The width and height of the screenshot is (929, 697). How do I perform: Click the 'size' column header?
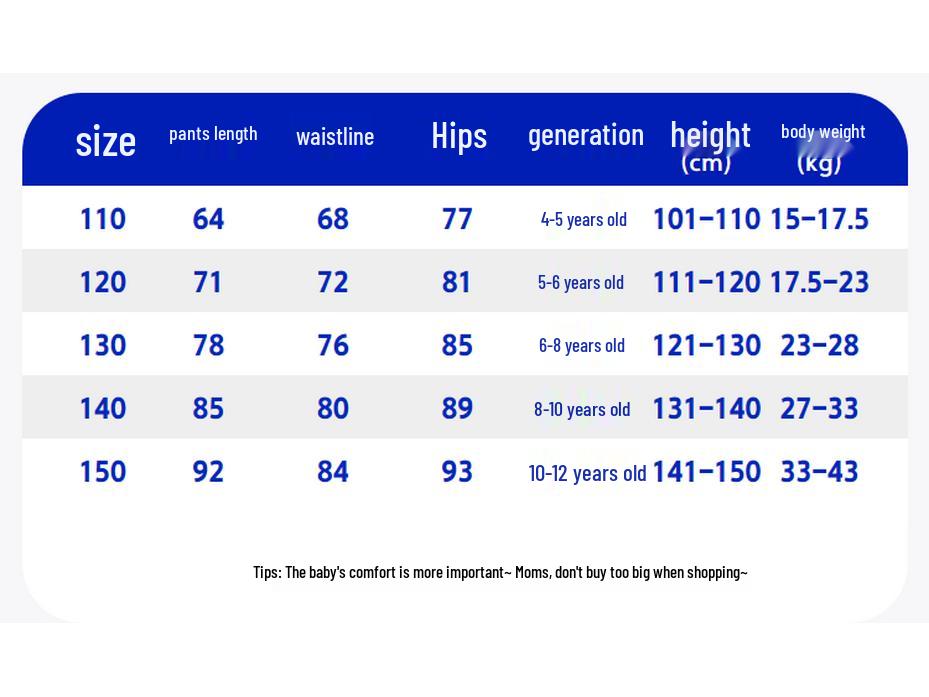click(x=105, y=142)
